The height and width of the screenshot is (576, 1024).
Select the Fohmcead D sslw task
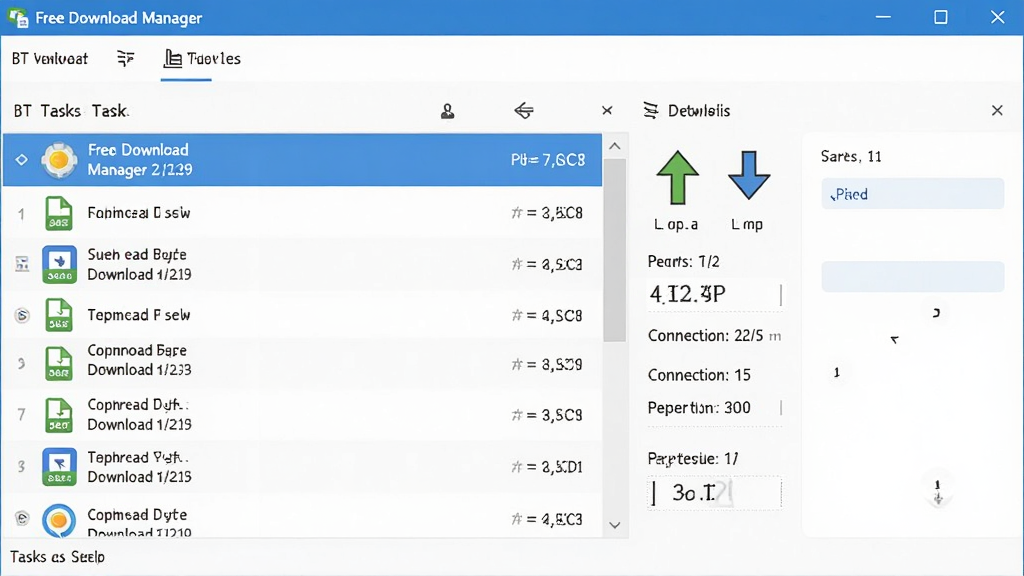click(302, 213)
